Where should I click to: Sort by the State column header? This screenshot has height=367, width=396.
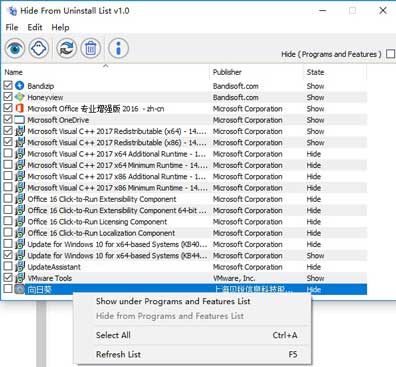(335, 72)
